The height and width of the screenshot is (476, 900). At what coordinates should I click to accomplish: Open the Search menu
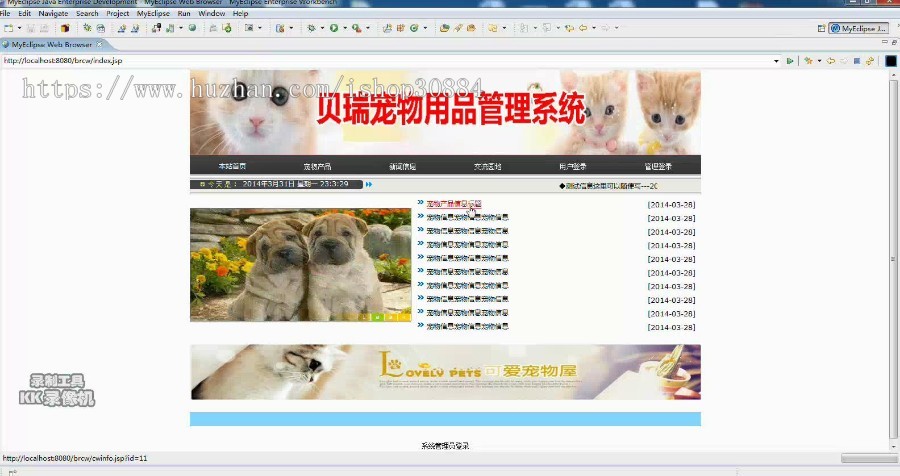[87, 13]
